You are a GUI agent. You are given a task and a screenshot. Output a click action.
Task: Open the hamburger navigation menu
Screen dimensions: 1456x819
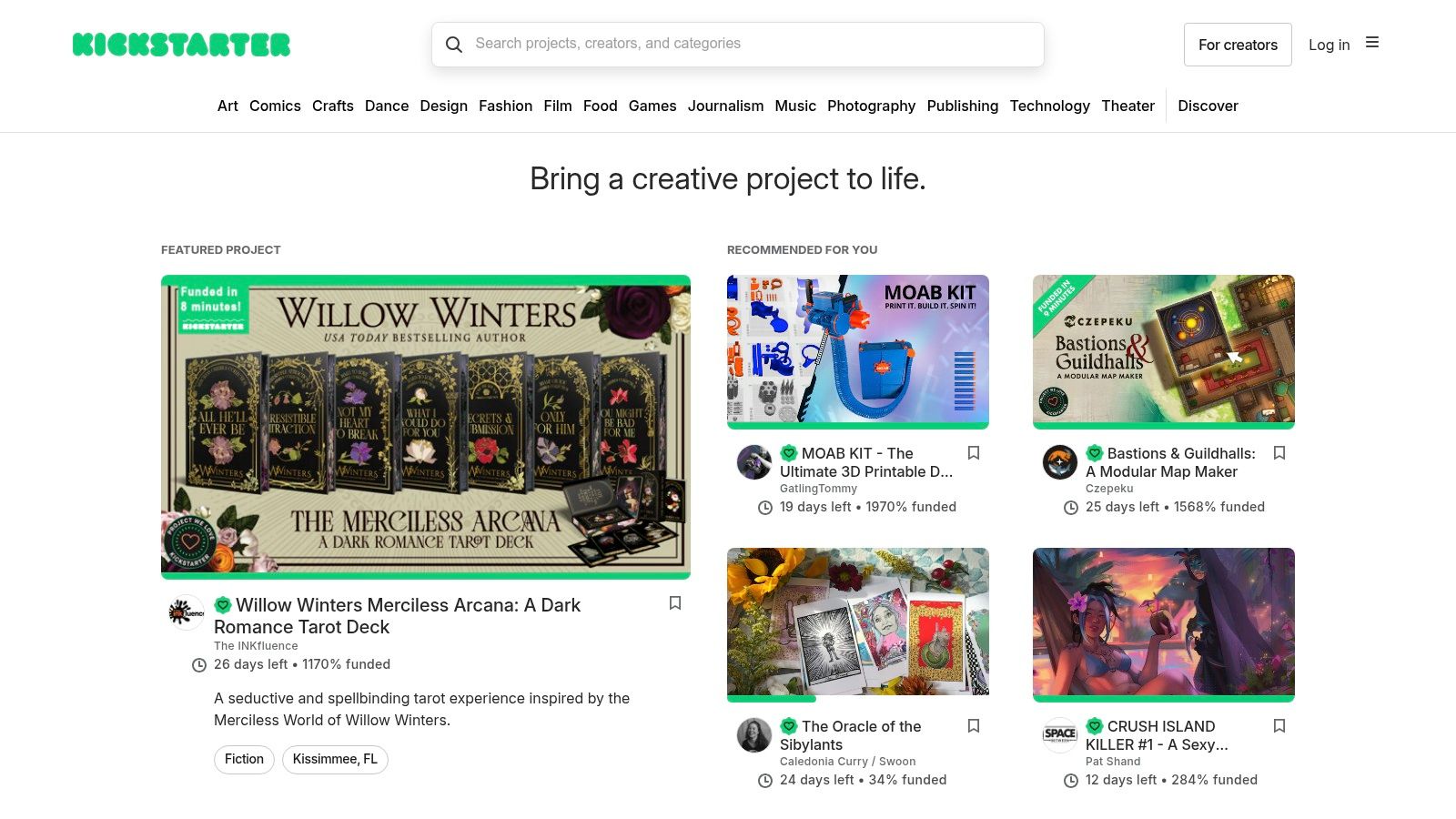tap(1372, 42)
